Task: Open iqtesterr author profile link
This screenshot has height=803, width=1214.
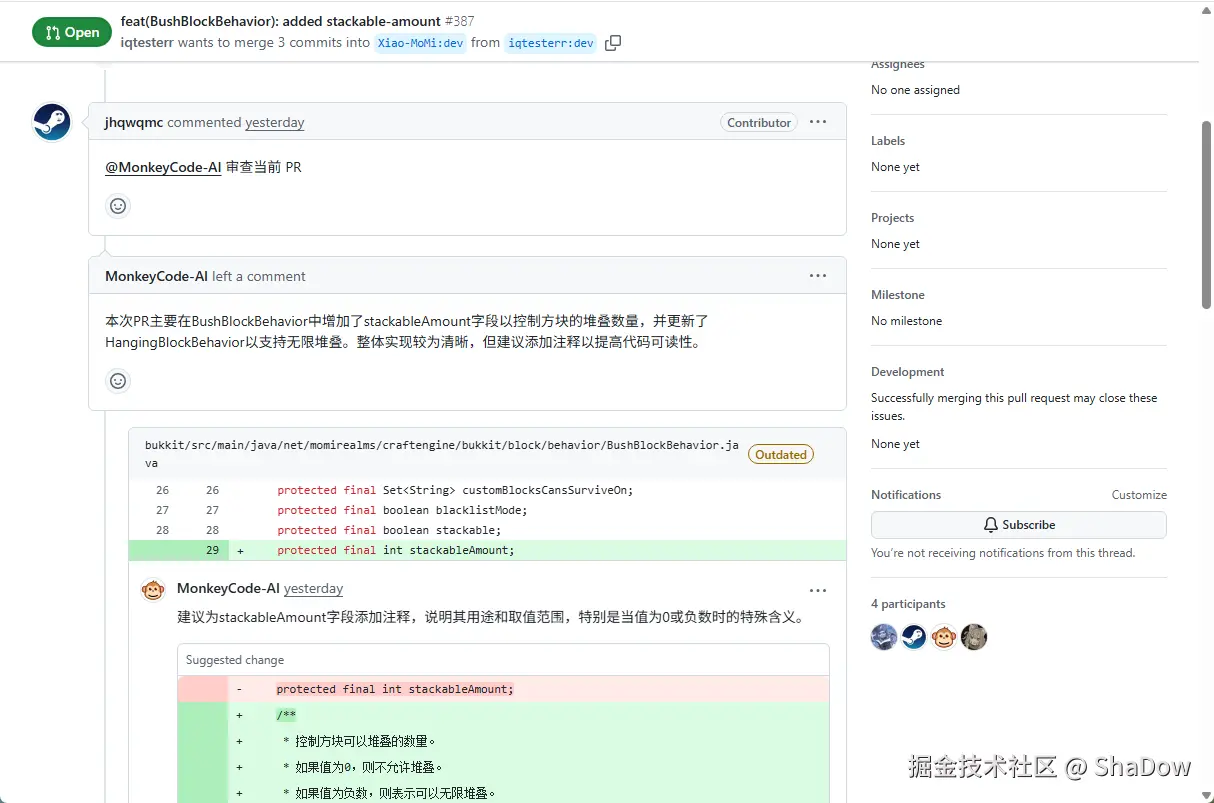Action: pyautogui.click(x=147, y=43)
